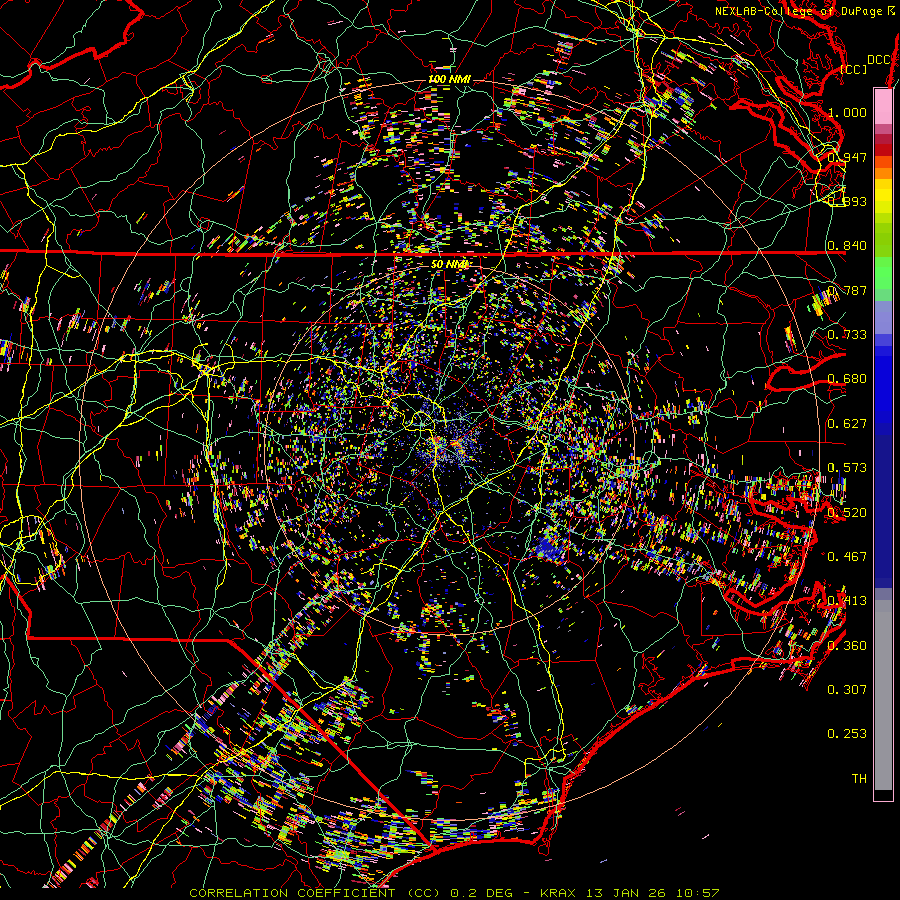Select the 0.947 scale value
This screenshot has width=900, height=900.
847,157
